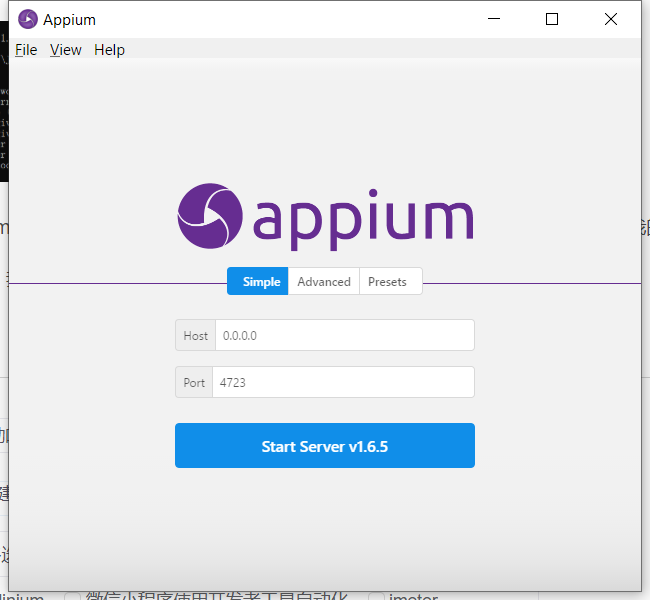The height and width of the screenshot is (600, 650).
Task: Toggle the 微信小程序 checkbox in background window
Action: (x=72, y=596)
